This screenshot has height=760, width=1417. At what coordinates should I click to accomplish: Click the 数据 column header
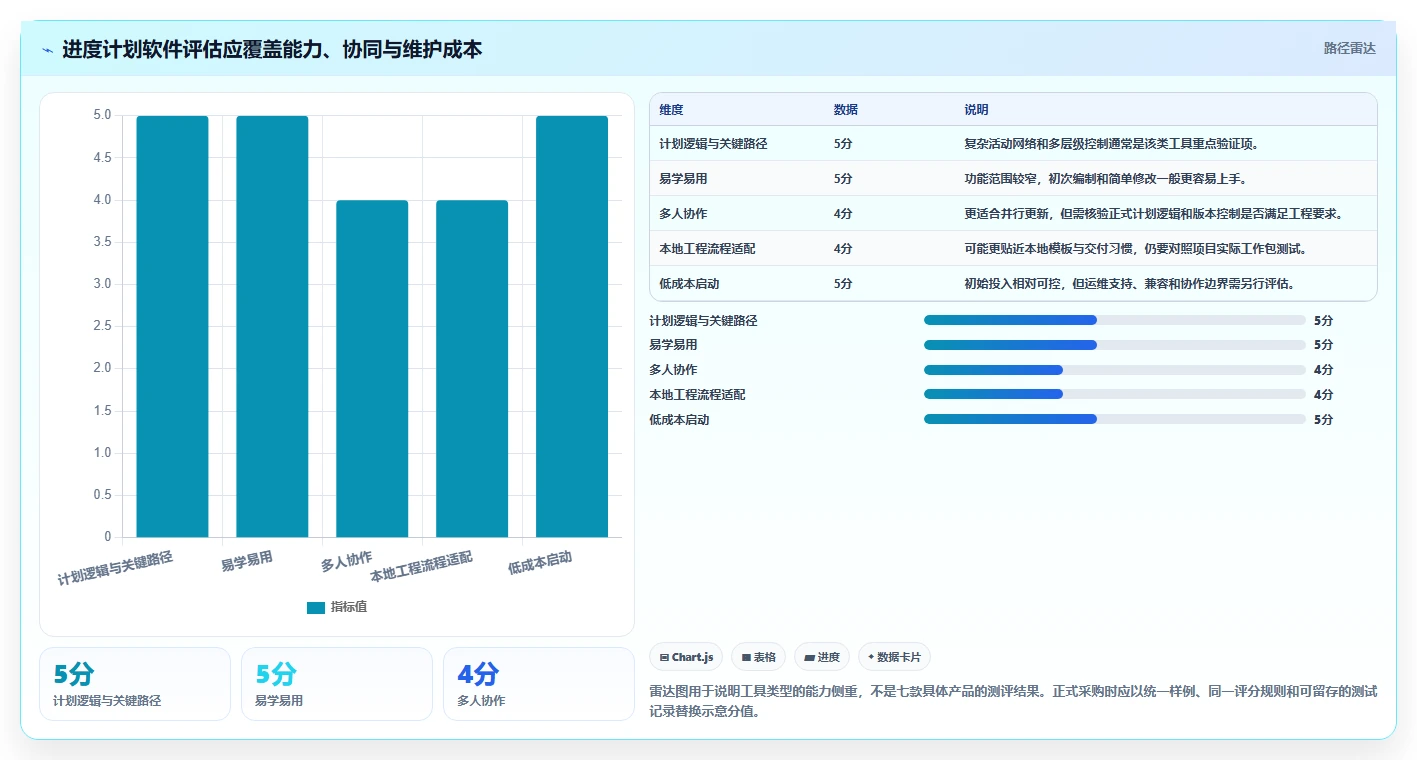click(846, 110)
